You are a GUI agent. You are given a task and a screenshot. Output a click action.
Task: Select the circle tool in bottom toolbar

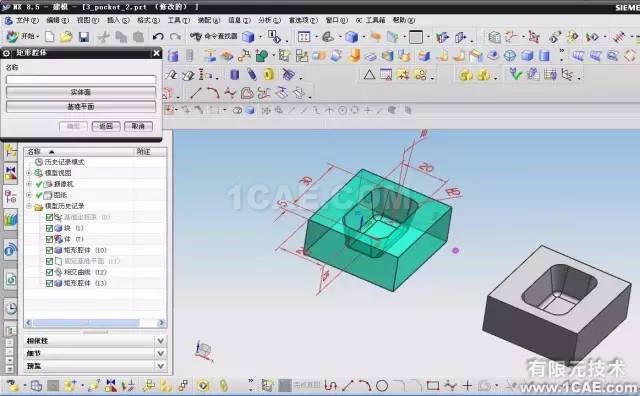382,385
